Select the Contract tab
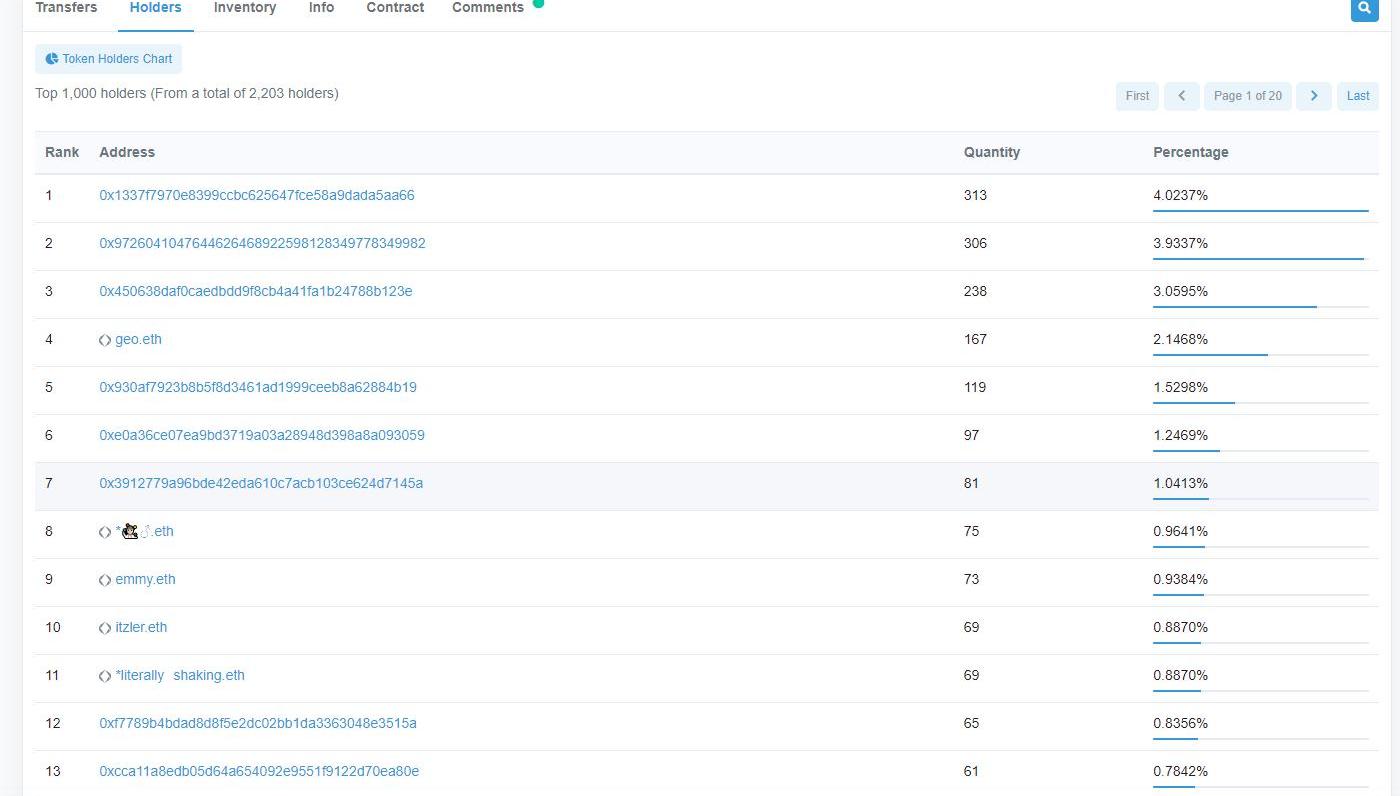Screen dimensions: 1400x796 pos(395,8)
